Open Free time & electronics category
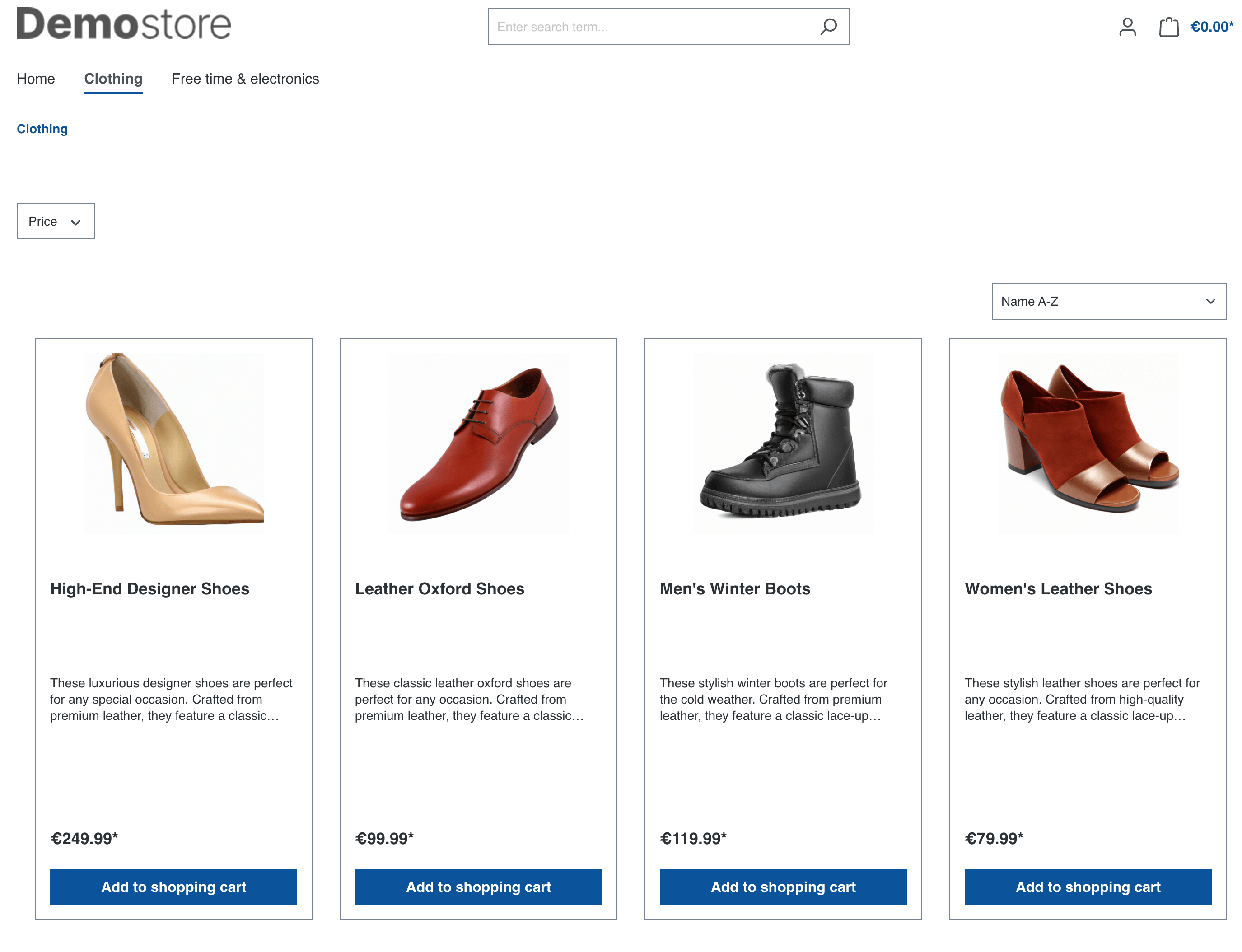 pyautogui.click(x=245, y=79)
